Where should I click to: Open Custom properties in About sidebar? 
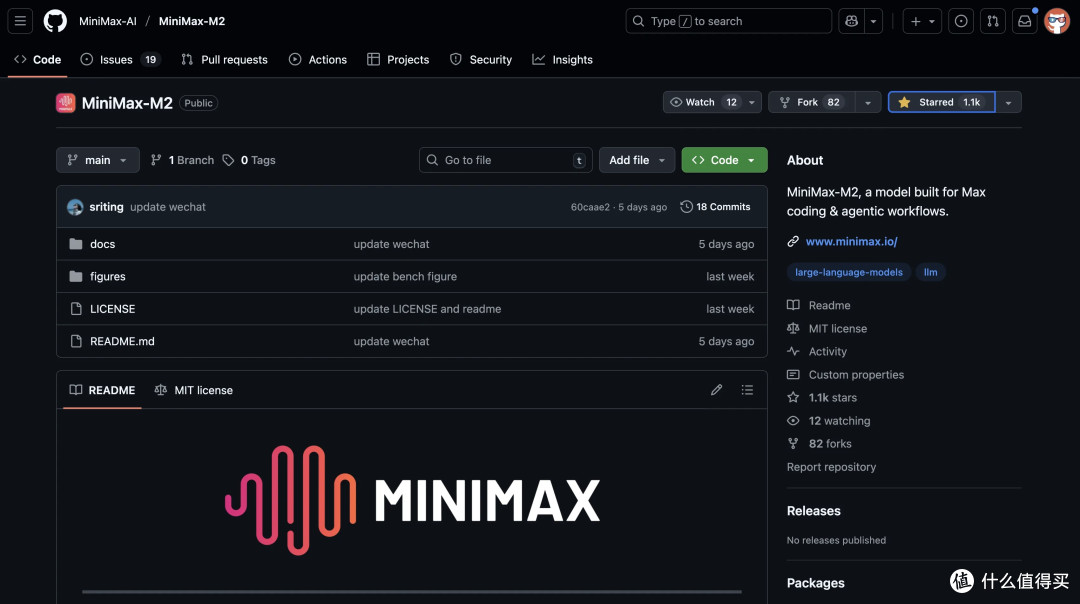[846, 375]
